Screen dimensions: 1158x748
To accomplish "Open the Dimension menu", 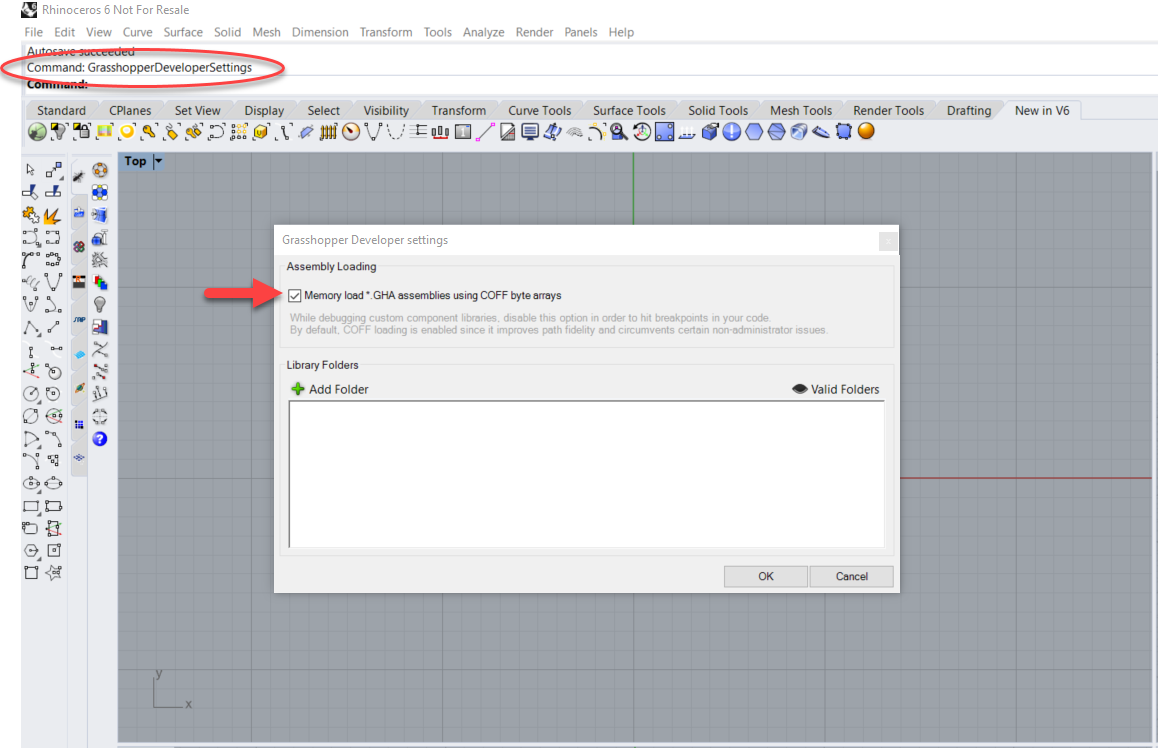I will coord(320,32).
